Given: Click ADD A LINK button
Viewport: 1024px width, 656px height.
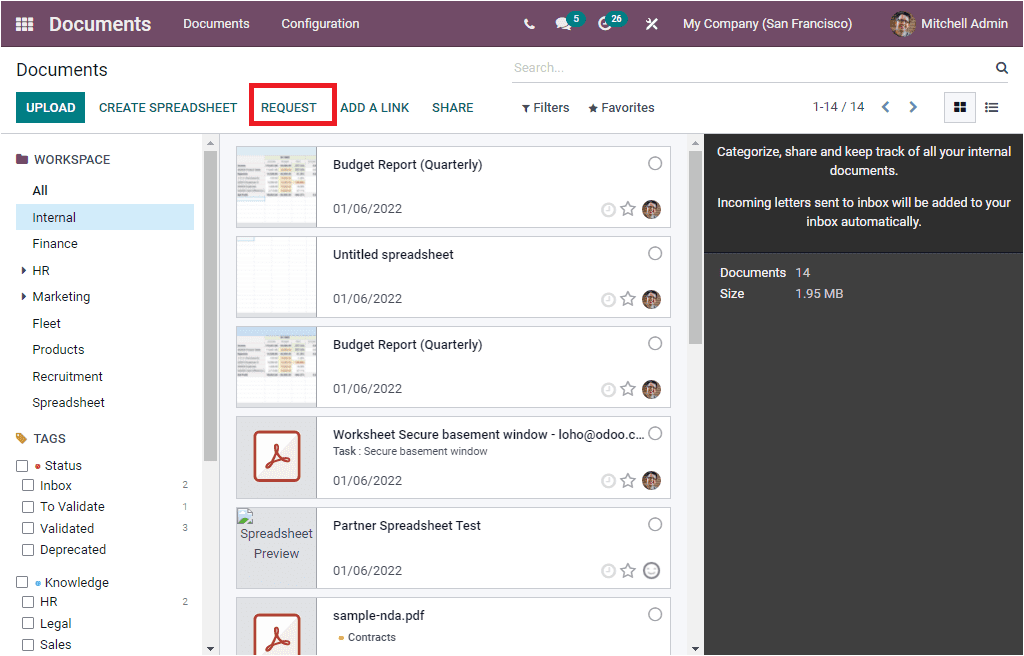Looking at the screenshot, I should click(x=375, y=108).
